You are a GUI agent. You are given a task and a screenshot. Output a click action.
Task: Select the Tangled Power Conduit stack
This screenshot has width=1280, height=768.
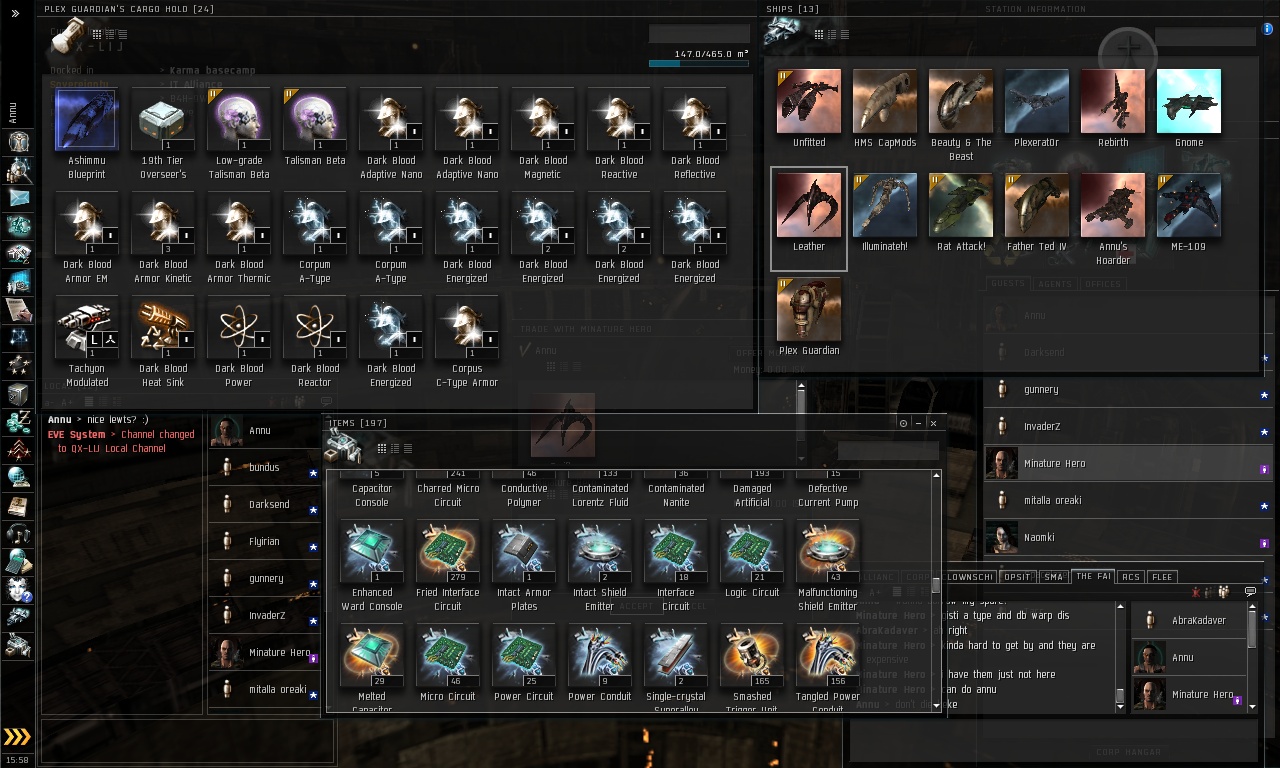click(828, 656)
